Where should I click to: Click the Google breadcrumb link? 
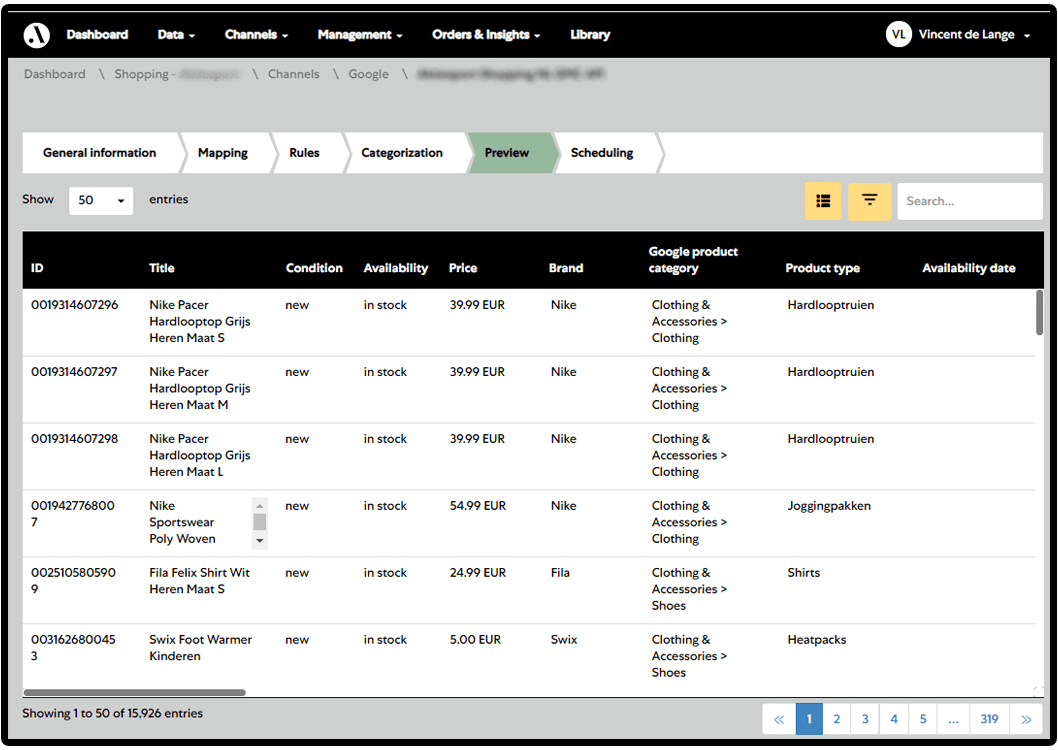[x=368, y=74]
